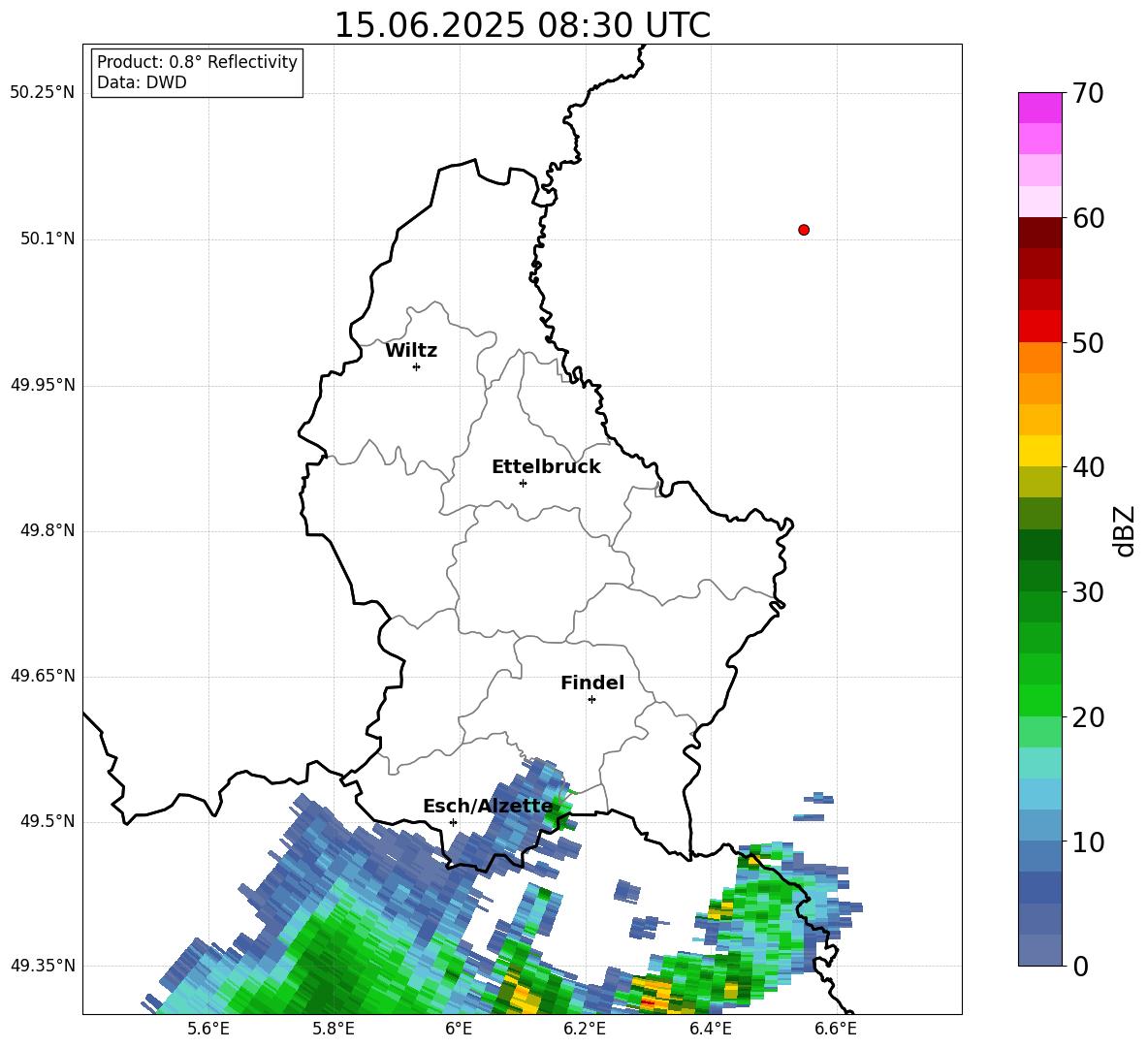Viewport: 1148px width, 1048px height.
Task: Click the 49.35°N latitude label
Action: coord(43,966)
